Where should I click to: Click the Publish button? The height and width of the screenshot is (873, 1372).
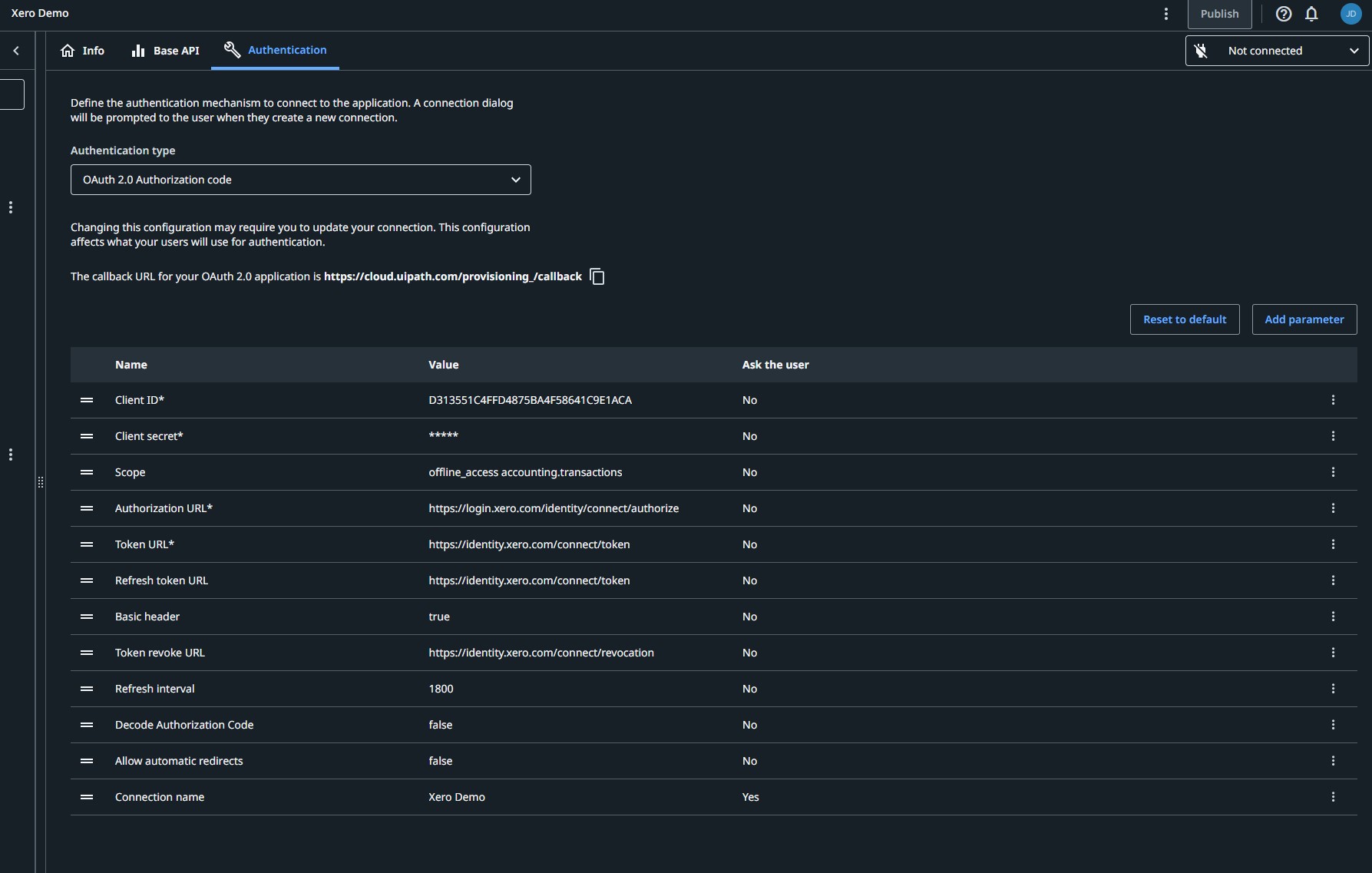click(1219, 14)
